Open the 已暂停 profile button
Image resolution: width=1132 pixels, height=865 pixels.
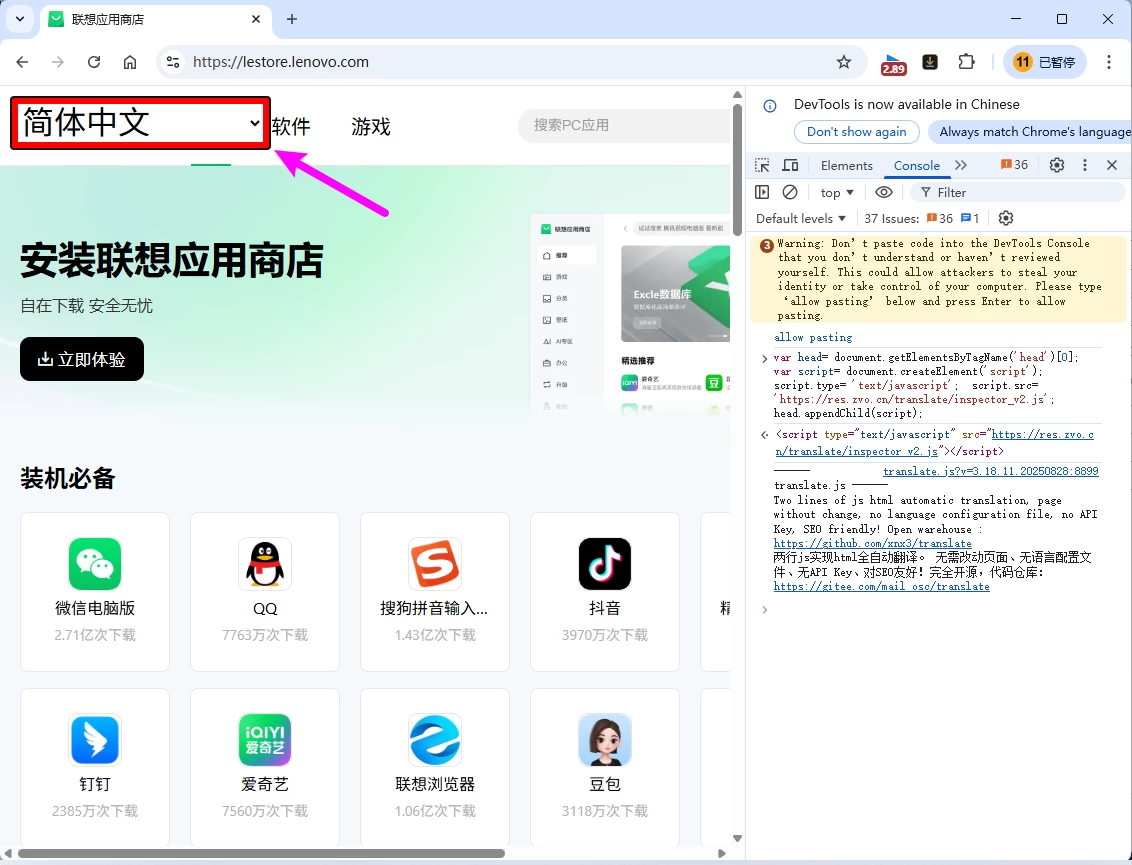tap(1045, 62)
